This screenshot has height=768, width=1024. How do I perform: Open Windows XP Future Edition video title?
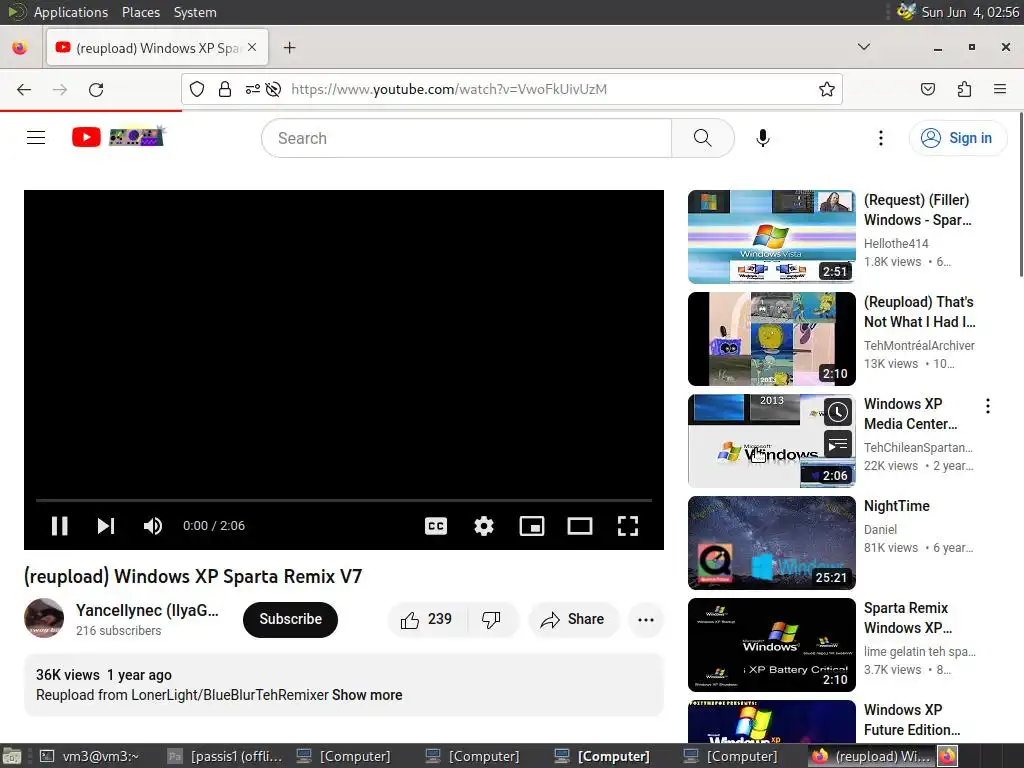[912, 720]
